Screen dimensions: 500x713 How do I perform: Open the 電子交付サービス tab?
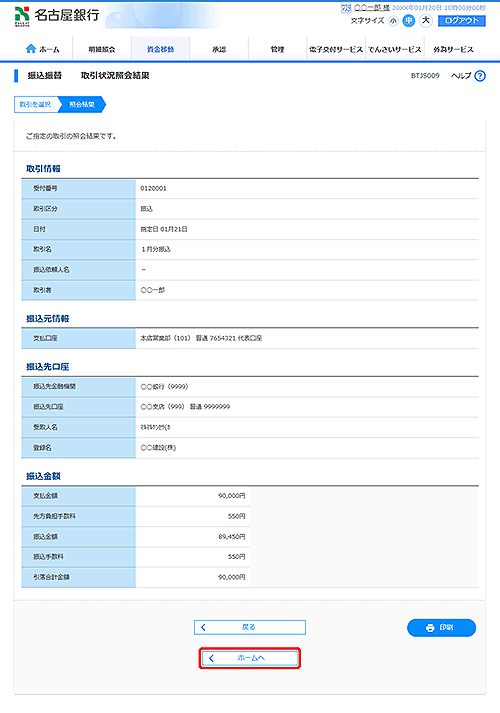[336, 49]
